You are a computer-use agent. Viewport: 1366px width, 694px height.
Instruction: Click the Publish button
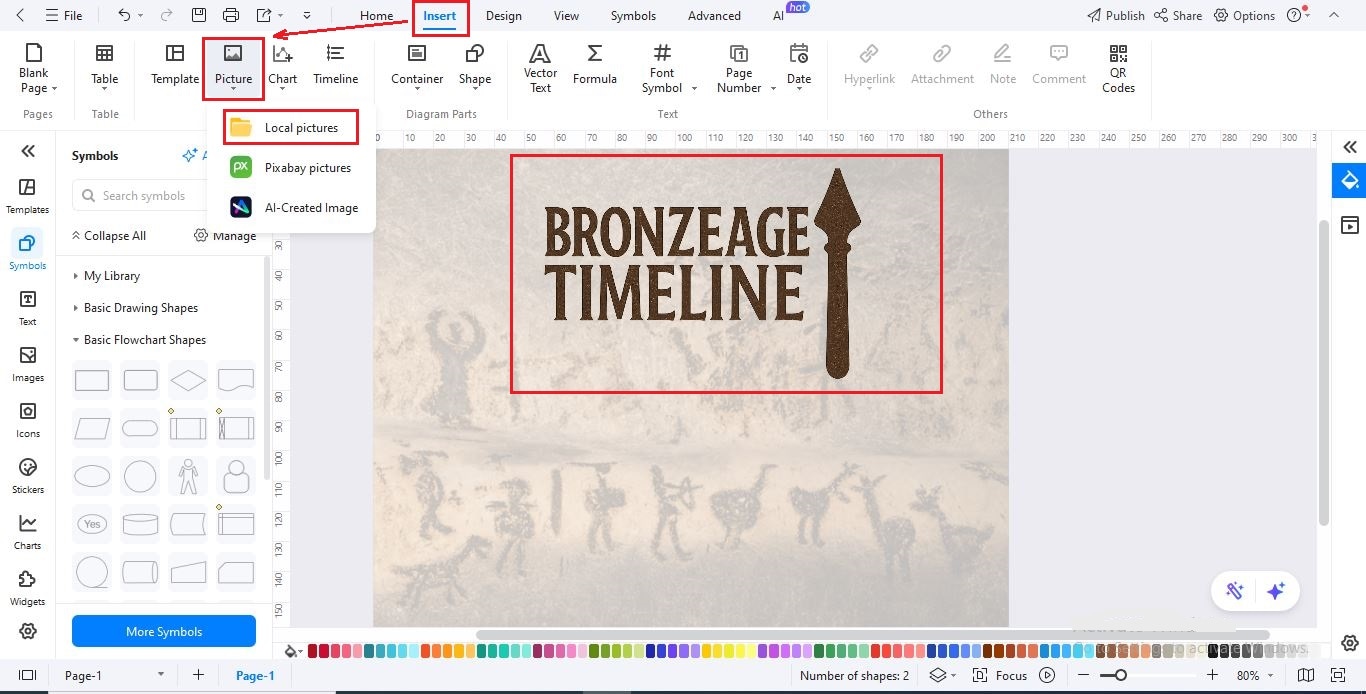pyautogui.click(x=1115, y=15)
